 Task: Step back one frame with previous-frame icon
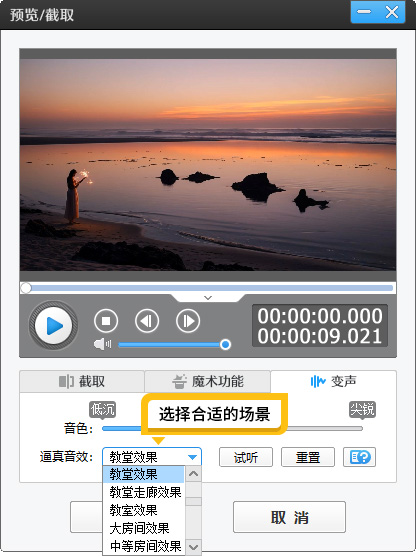[x=147, y=321]
